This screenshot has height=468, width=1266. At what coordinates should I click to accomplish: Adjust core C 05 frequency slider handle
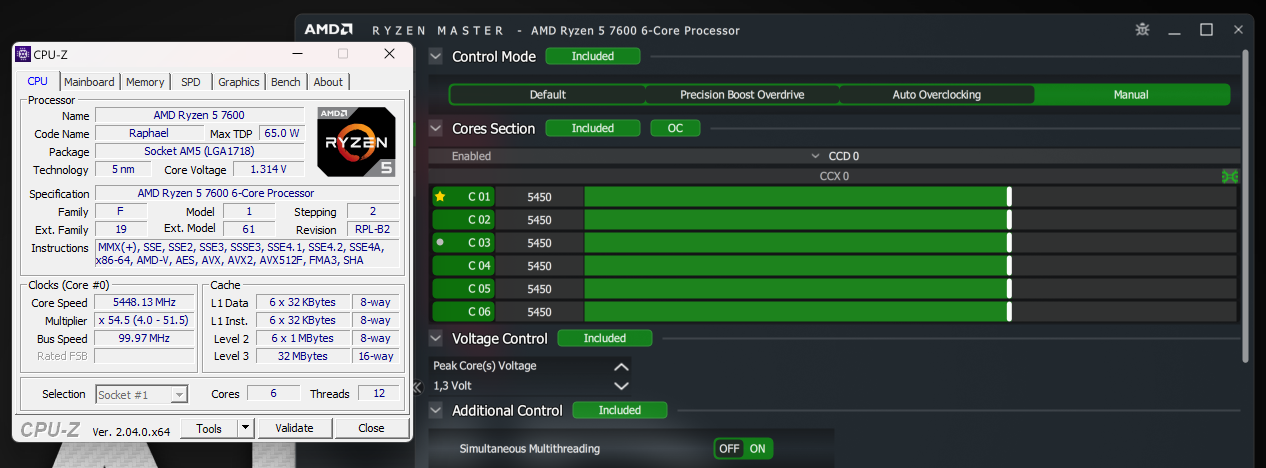1009,288
